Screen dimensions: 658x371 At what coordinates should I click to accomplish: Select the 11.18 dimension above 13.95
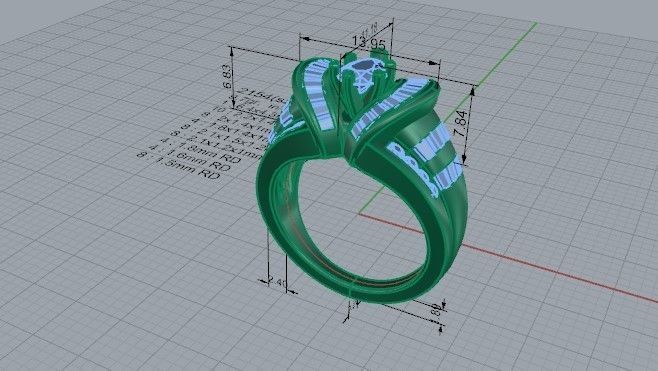point(369,31)
